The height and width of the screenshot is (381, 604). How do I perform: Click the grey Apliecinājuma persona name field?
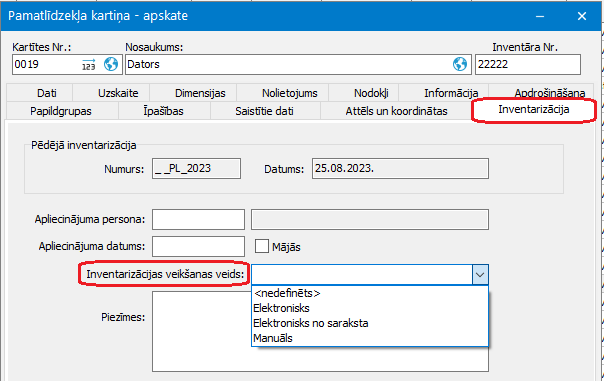370,220
